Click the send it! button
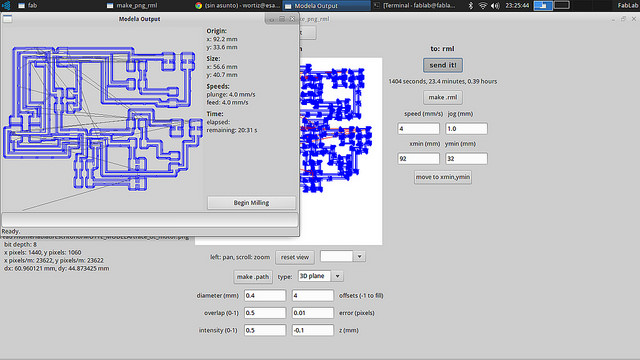640x360 pixels. (442, 65)
